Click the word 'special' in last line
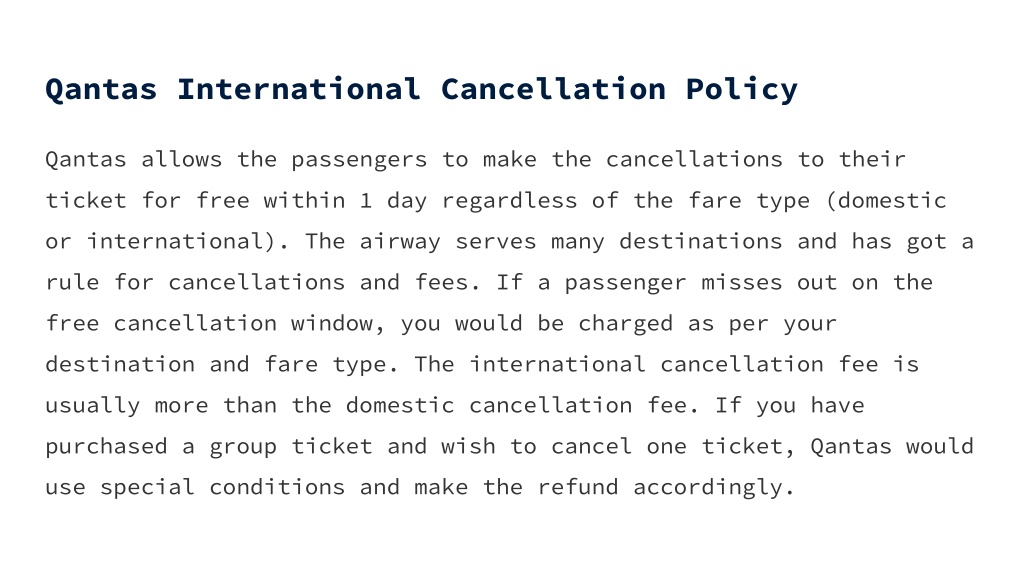The width and height of the screenshot is (1024, 576). coord(147,488)
